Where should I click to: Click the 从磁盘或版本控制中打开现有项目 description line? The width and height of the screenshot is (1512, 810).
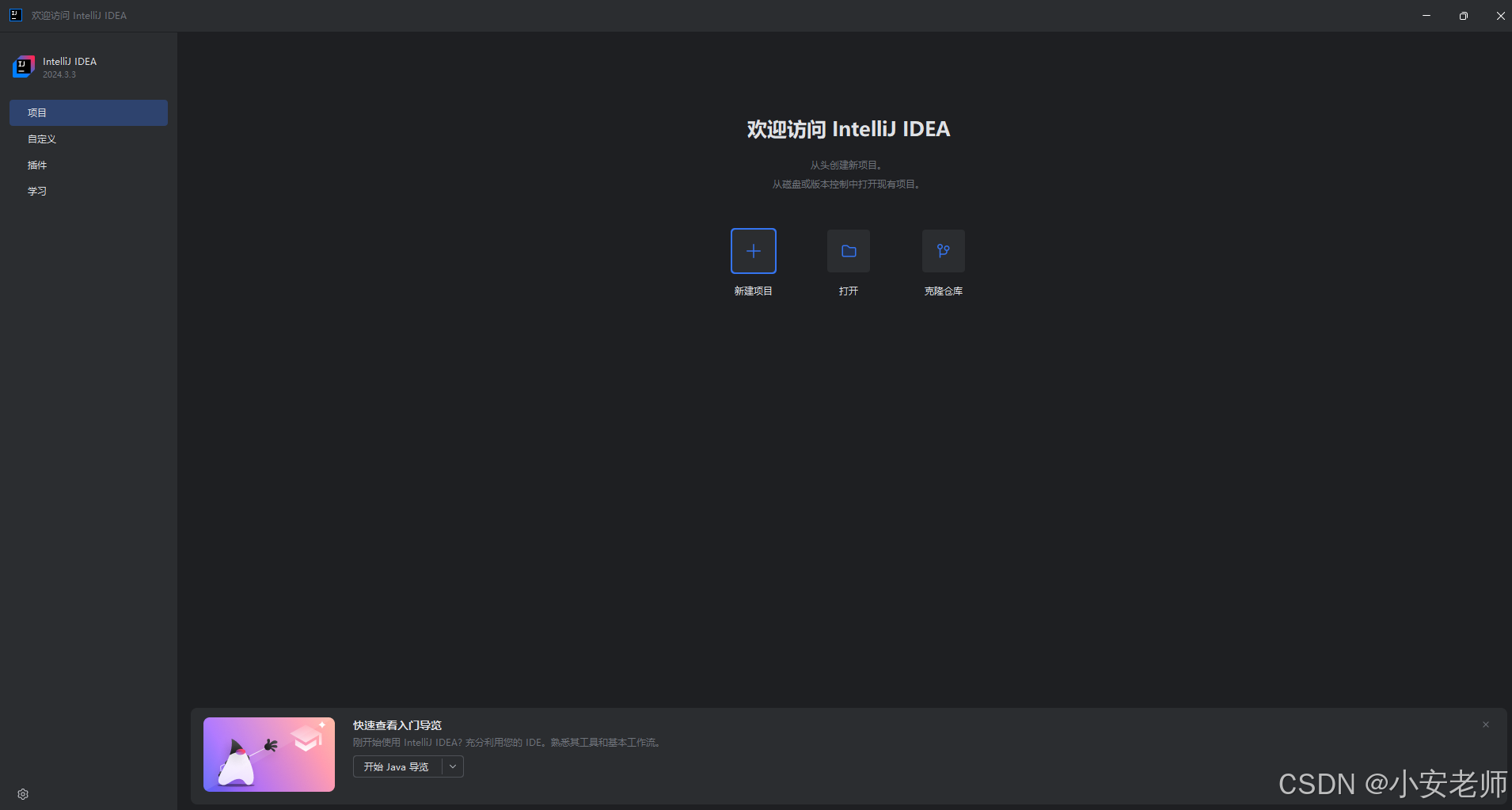coord(846,184)
